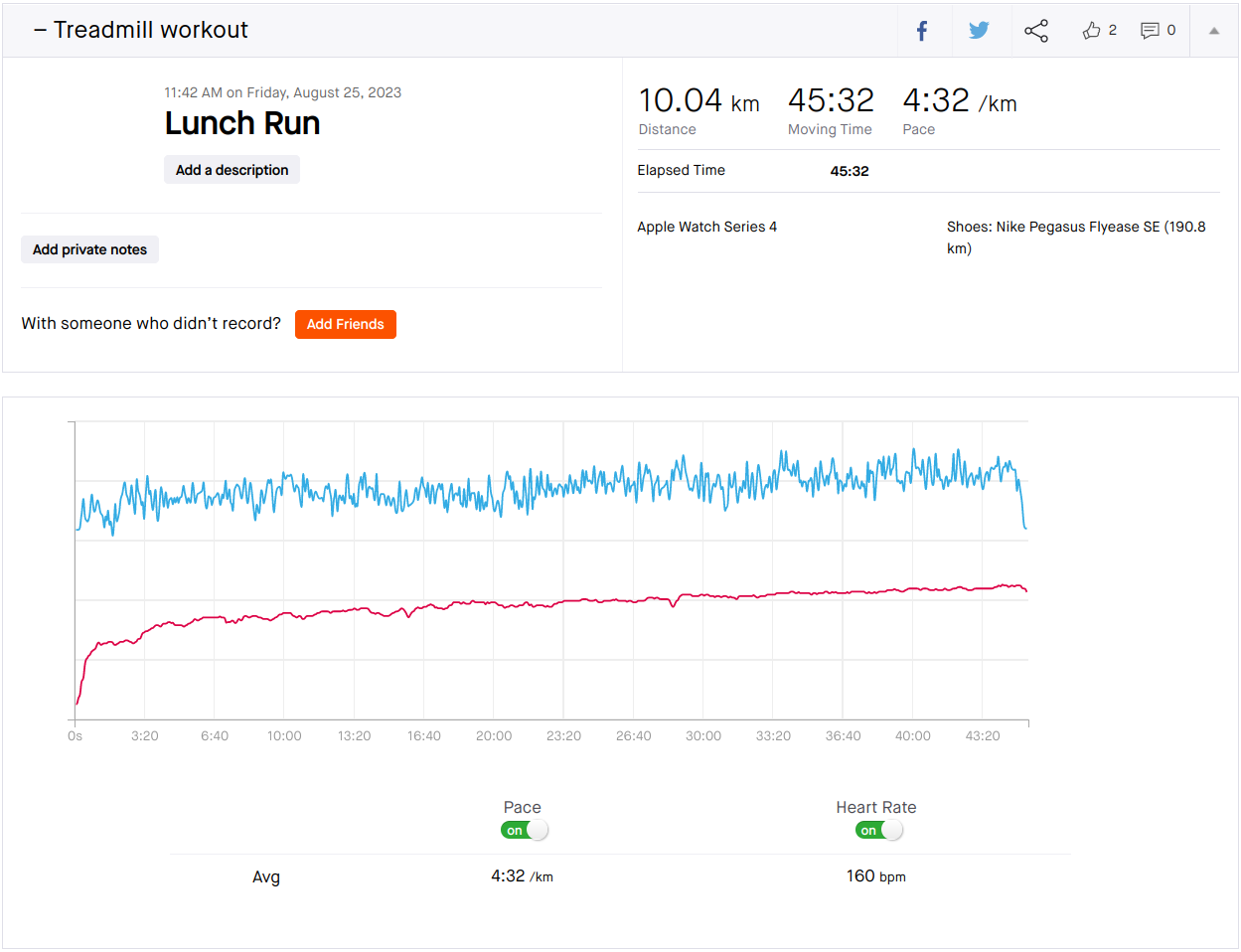Viewport: 1241px width, 952px height.
Task: Open the share options icon
Action: point(1036,31)
